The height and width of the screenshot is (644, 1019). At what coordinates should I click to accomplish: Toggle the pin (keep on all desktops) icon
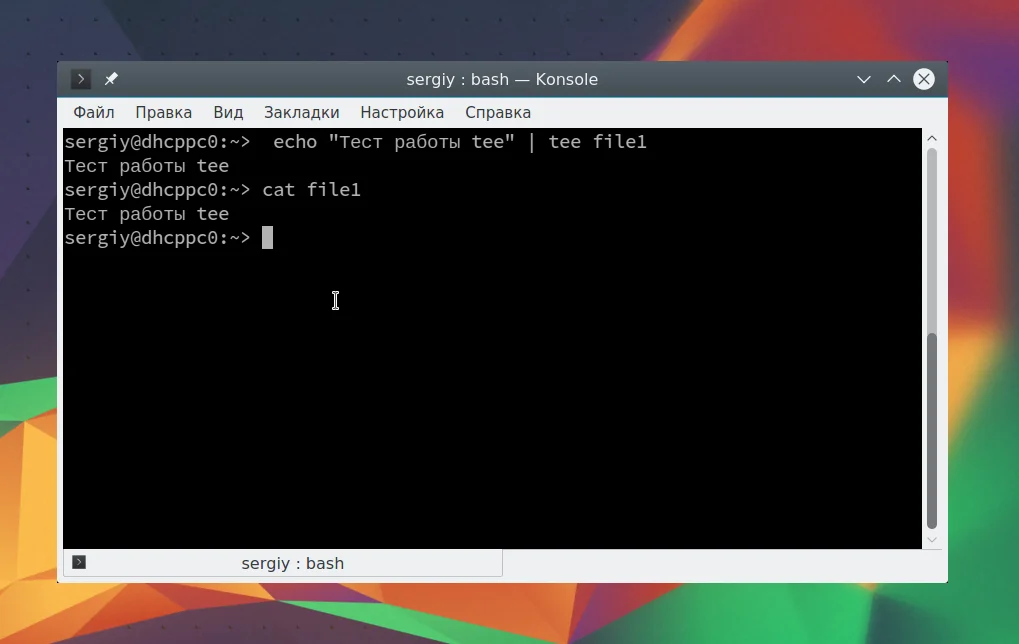[111, 79]
